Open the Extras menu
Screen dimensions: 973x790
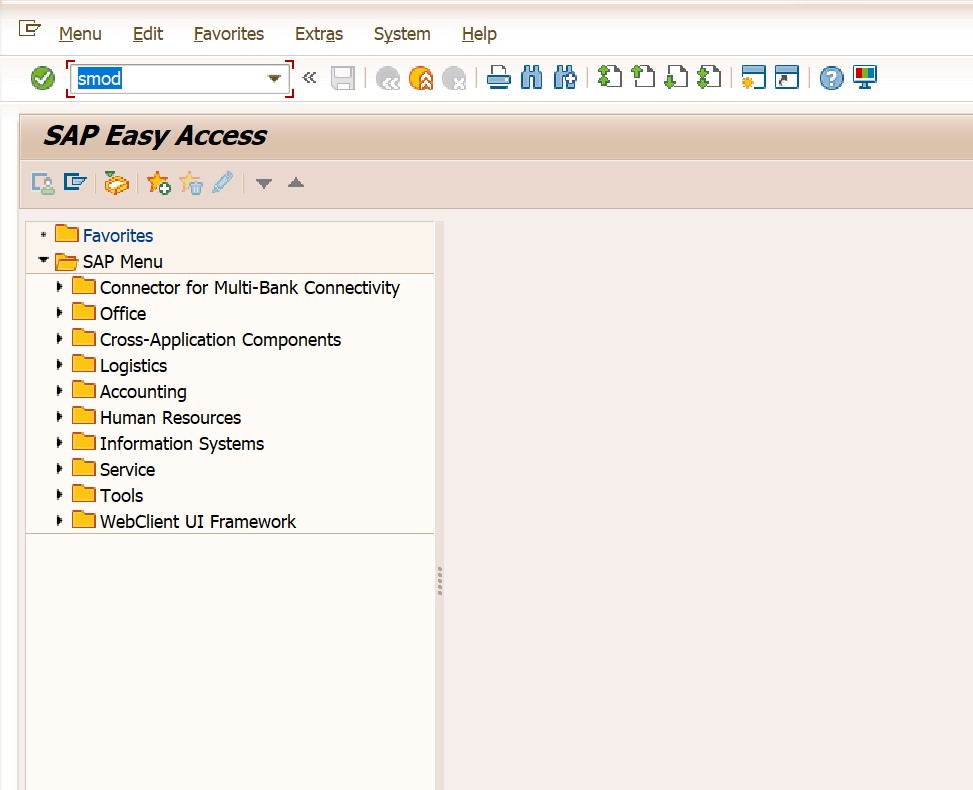(318, 34)
